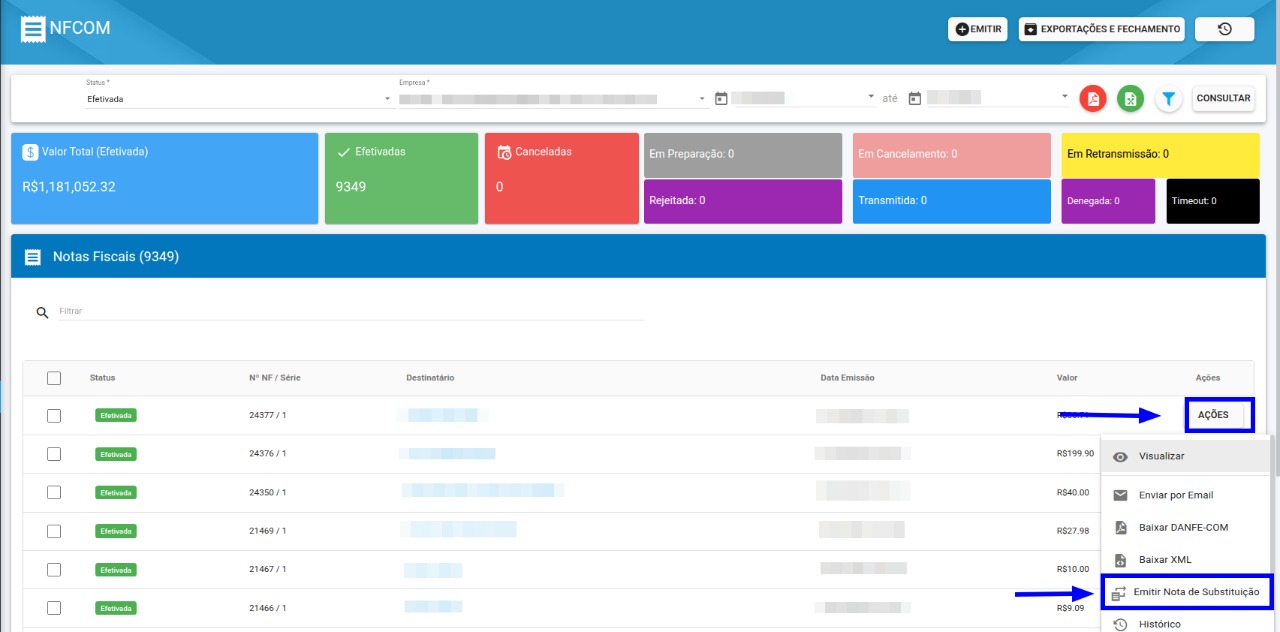The height and width of the screenshot is (632, 1280).
Task: Click the magnifier icon beside Filtrar
Action: point(42,312)
